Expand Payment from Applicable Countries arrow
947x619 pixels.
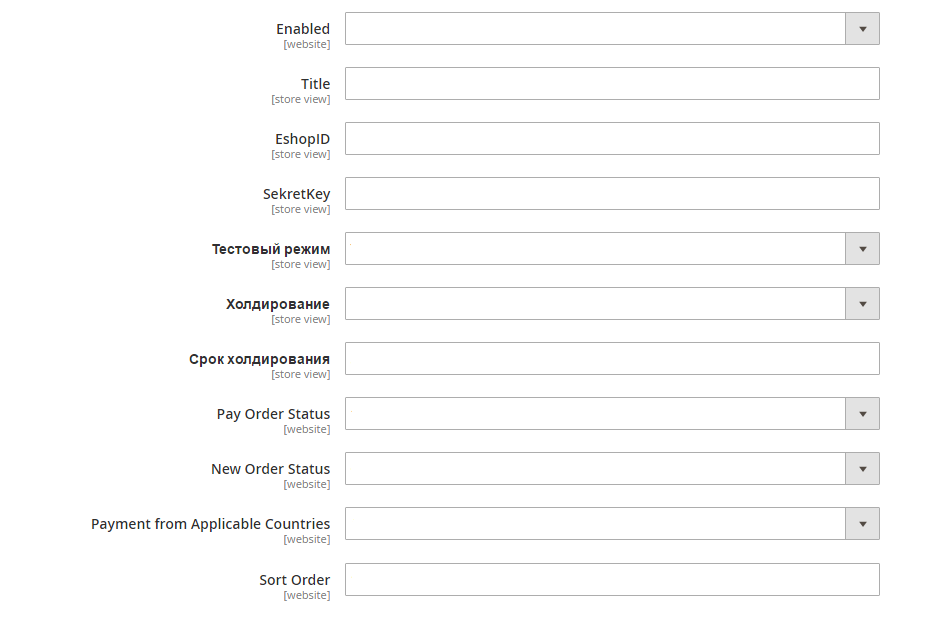[x=862, y=524]
